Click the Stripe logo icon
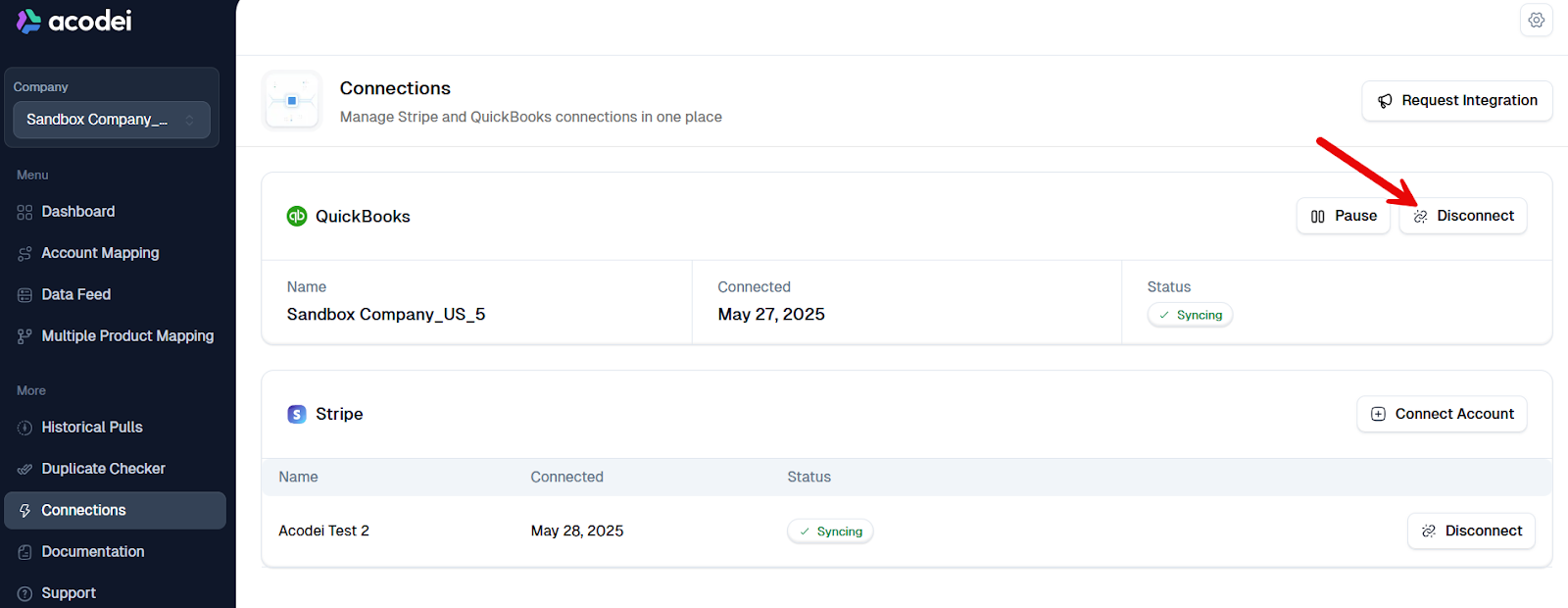 (x=297, y=414)
